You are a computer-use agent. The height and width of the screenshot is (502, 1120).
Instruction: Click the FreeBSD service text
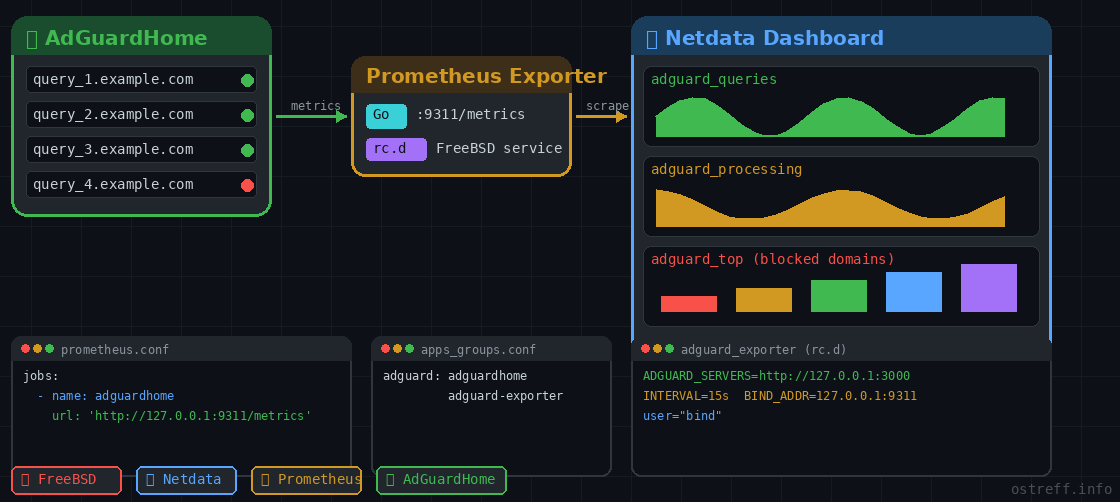click(499, 149)
